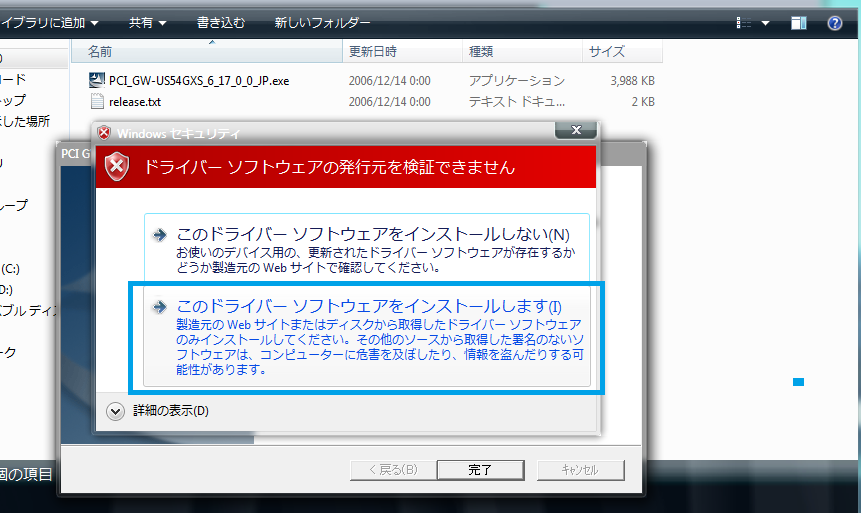Choose not to install this driver software (N)

click(x=367, y=248)
